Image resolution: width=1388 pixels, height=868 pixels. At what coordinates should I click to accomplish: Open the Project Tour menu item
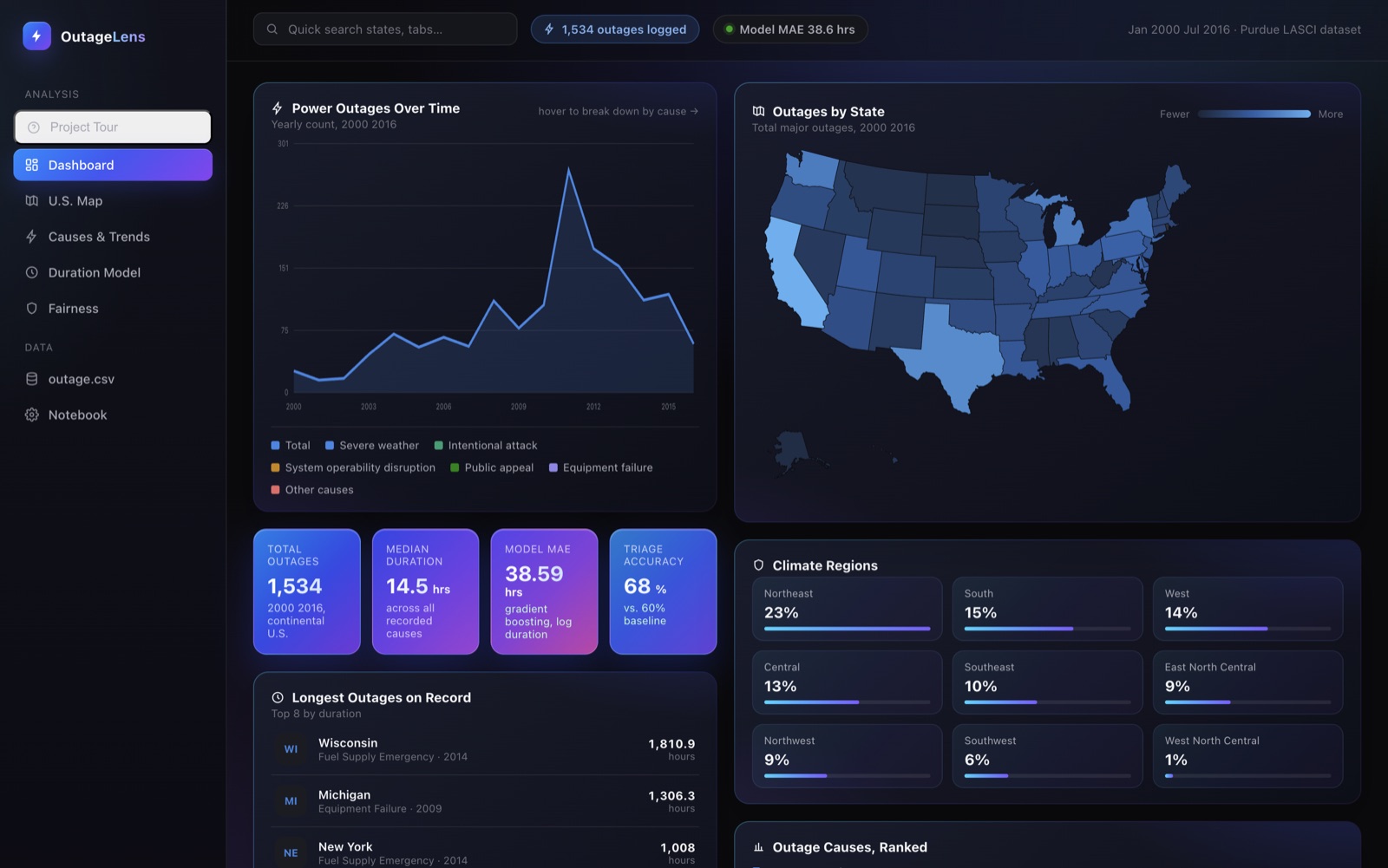[113, 127]
